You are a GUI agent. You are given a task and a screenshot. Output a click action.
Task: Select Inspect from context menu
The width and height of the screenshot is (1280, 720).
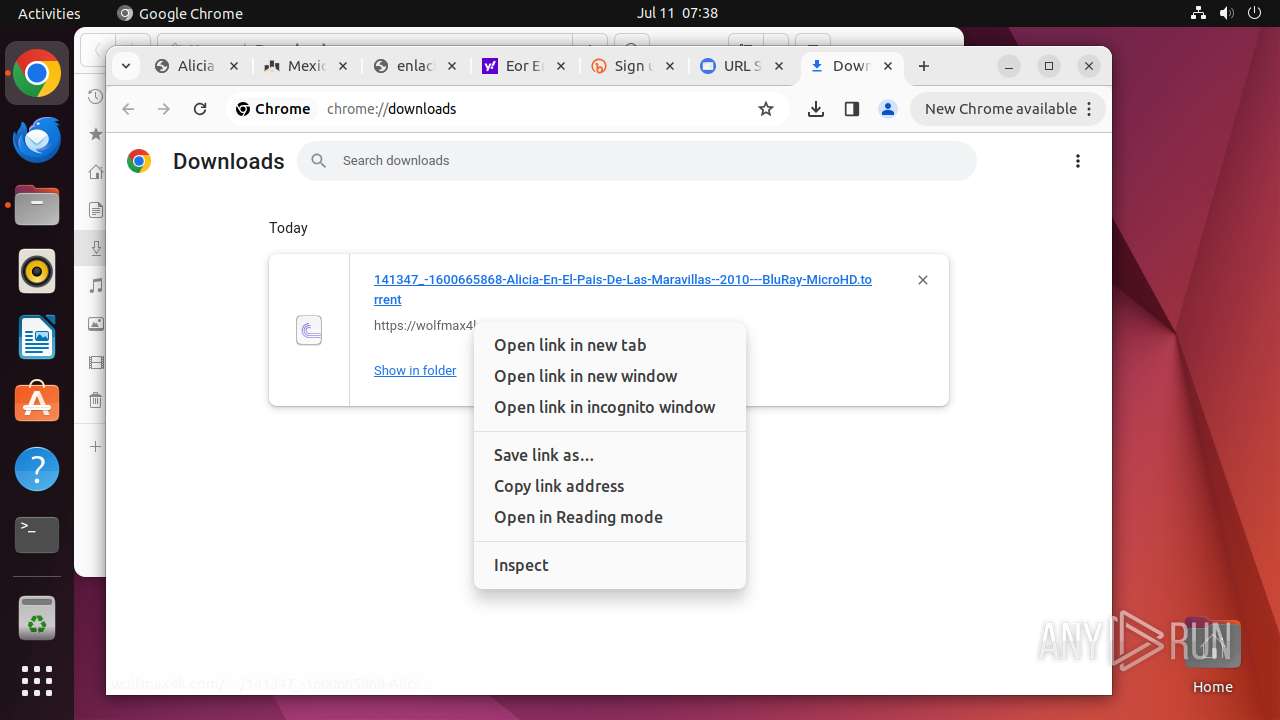pos(610,565)
